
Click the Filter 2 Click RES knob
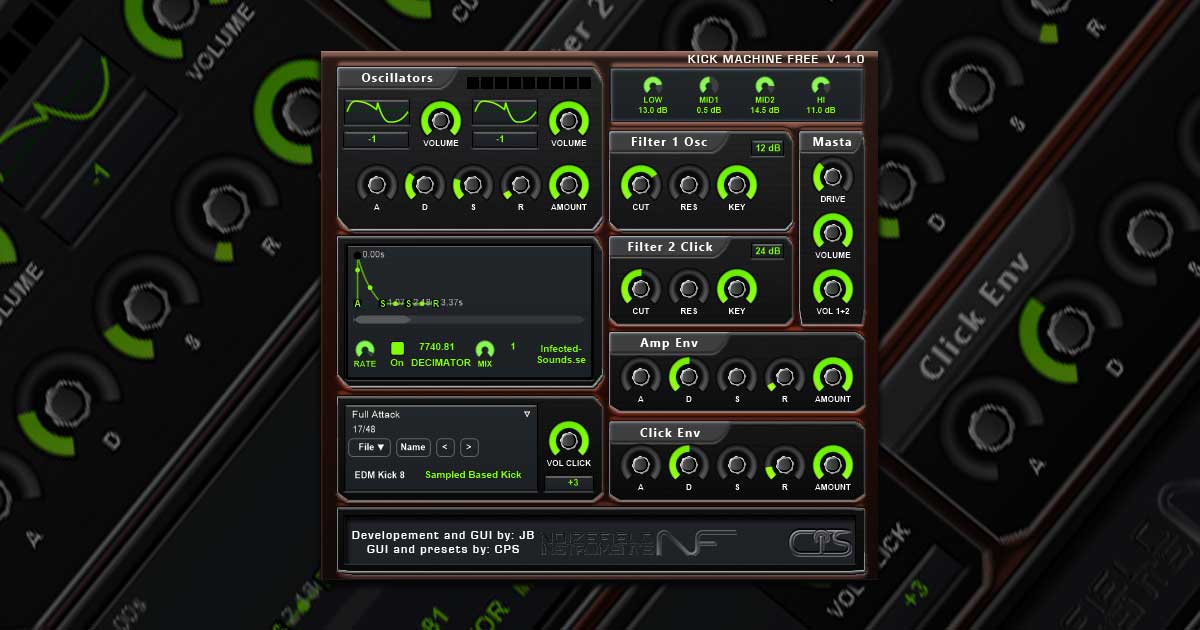tap(688, 288)
